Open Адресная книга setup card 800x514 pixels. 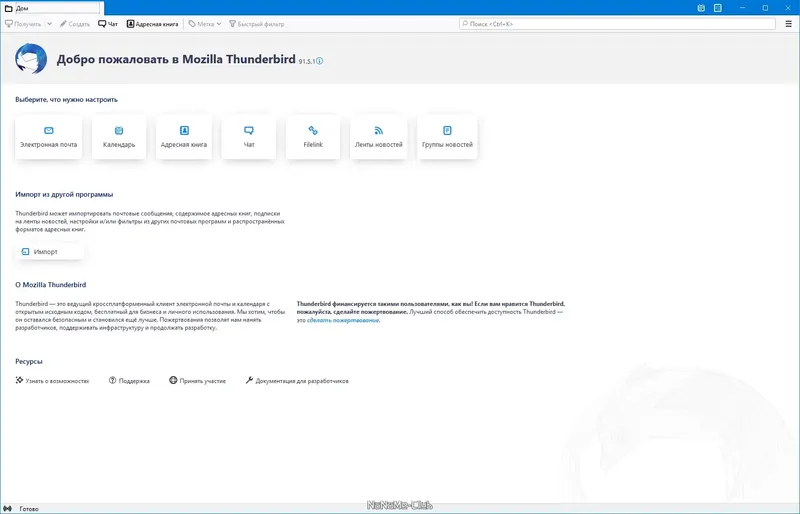pos(184,137)
